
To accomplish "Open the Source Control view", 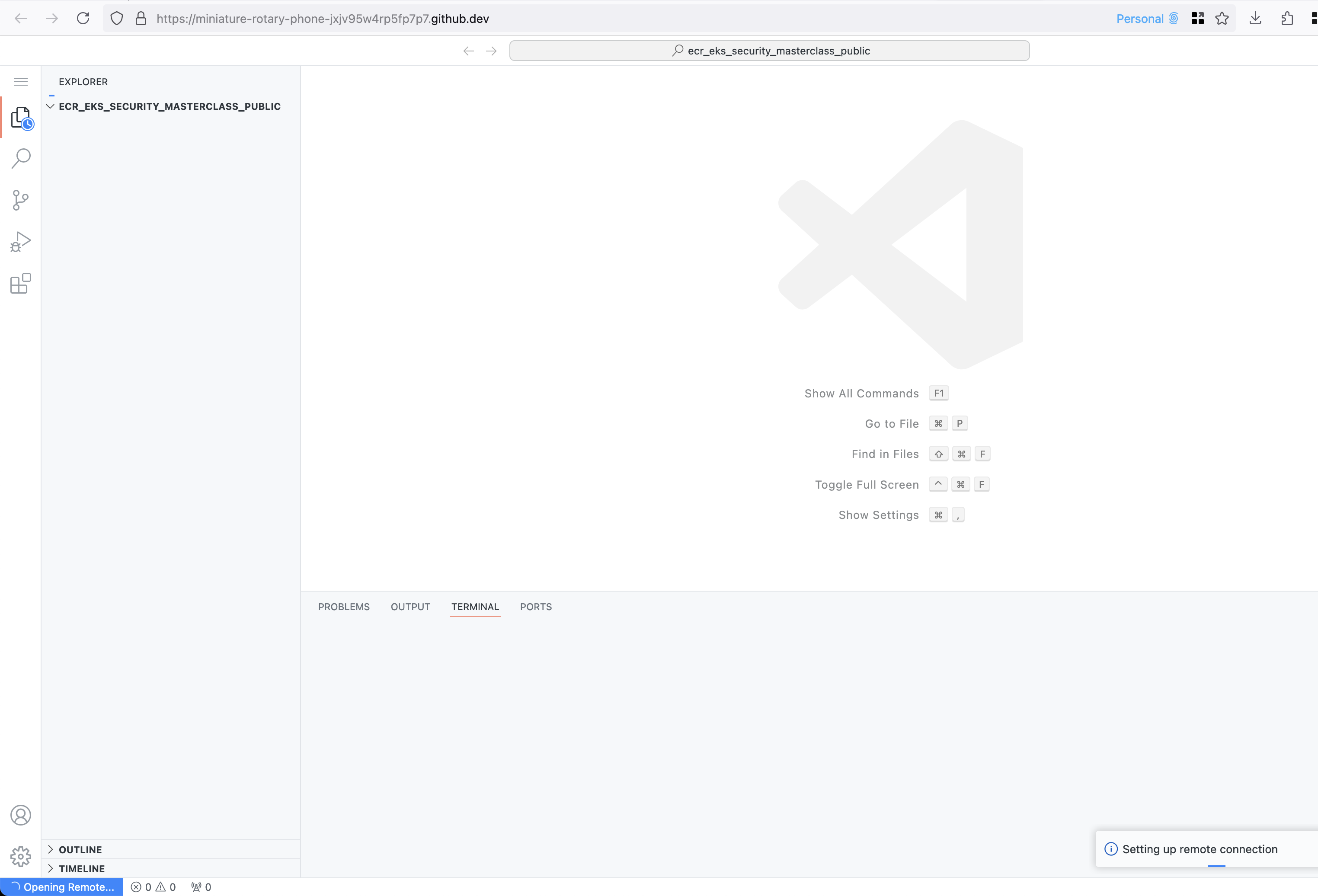I will coord(21,200).
